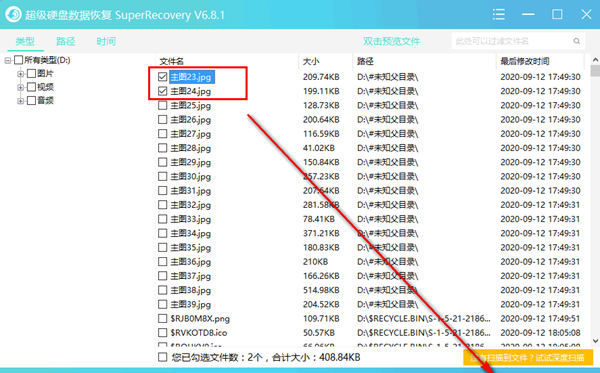Click the scrollbar up arrow
This screenshot has height=373, width=600.
coord(595,60)
